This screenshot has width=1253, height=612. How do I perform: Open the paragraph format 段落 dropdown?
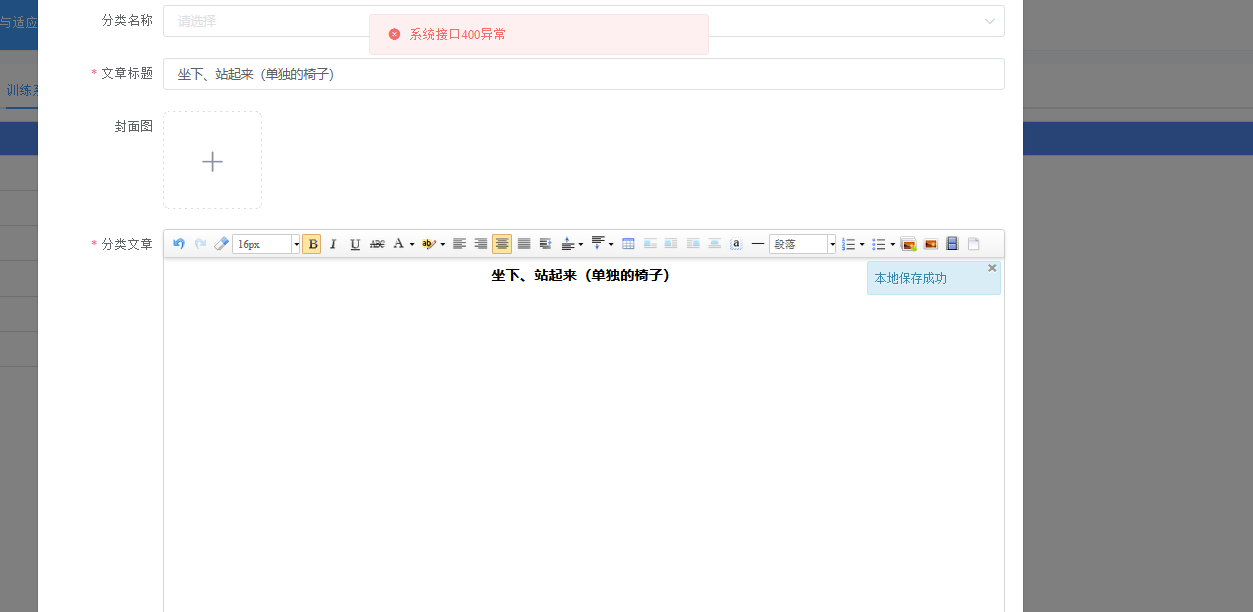click(802, 244)
